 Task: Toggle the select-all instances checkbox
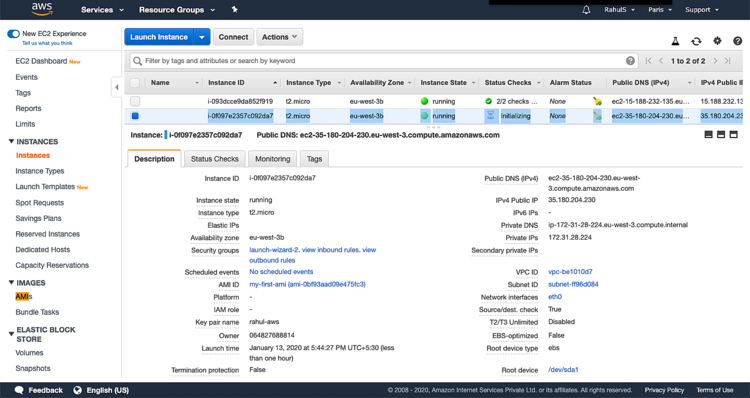point(135,83)
